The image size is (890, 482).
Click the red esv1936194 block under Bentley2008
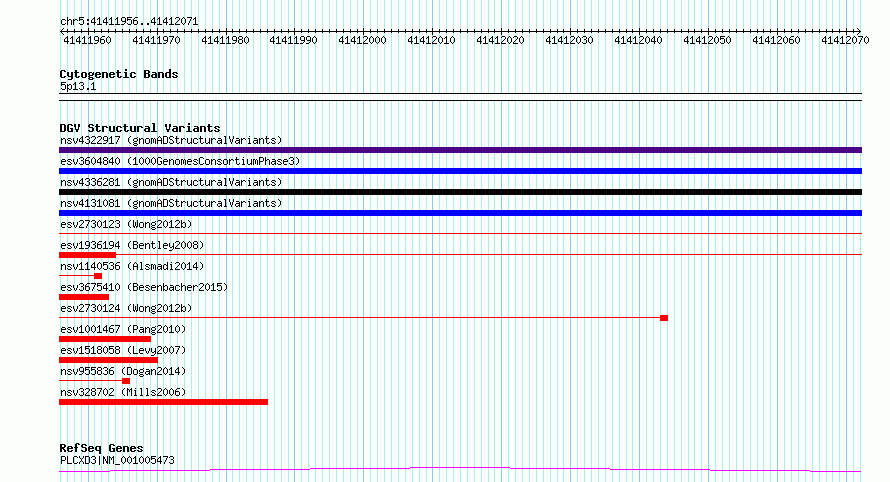[x=87, y=255]
